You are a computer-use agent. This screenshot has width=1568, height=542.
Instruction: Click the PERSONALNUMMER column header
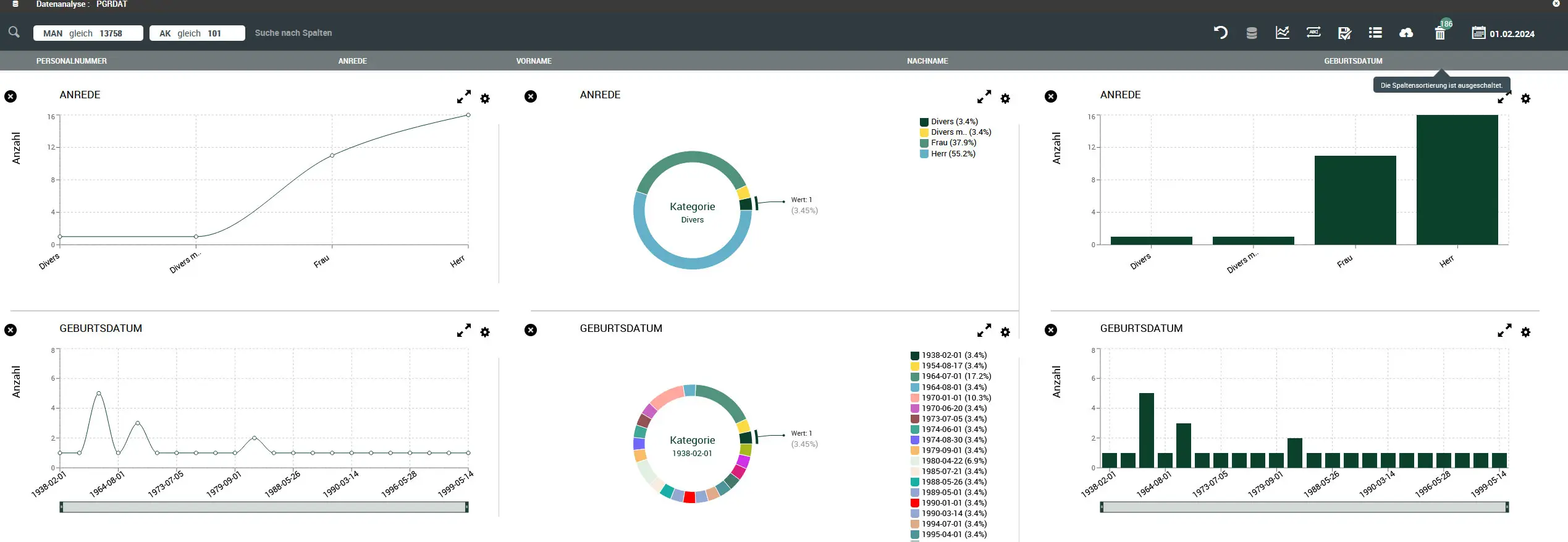click(x=72, y=61)
